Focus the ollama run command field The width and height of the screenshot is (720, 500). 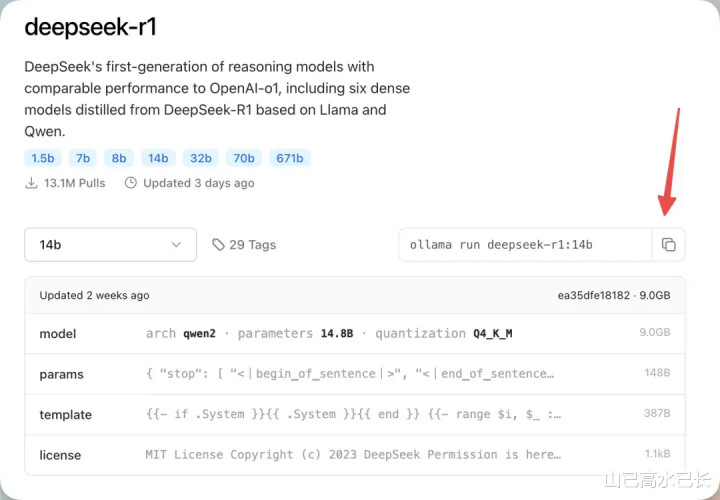point(525,245)
